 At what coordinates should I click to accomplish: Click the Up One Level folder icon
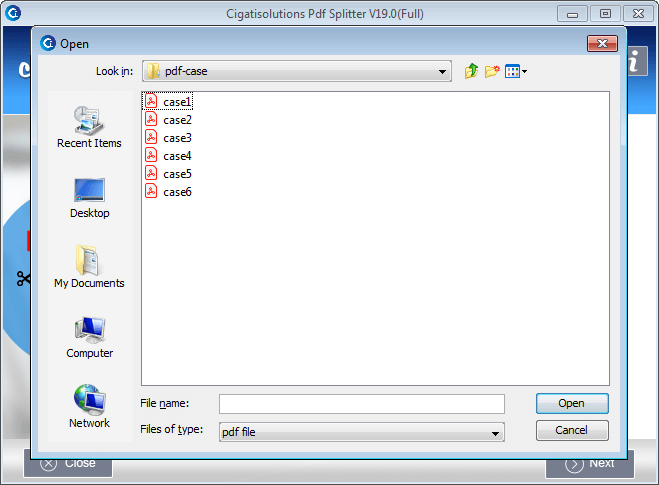tap(471, 71)
